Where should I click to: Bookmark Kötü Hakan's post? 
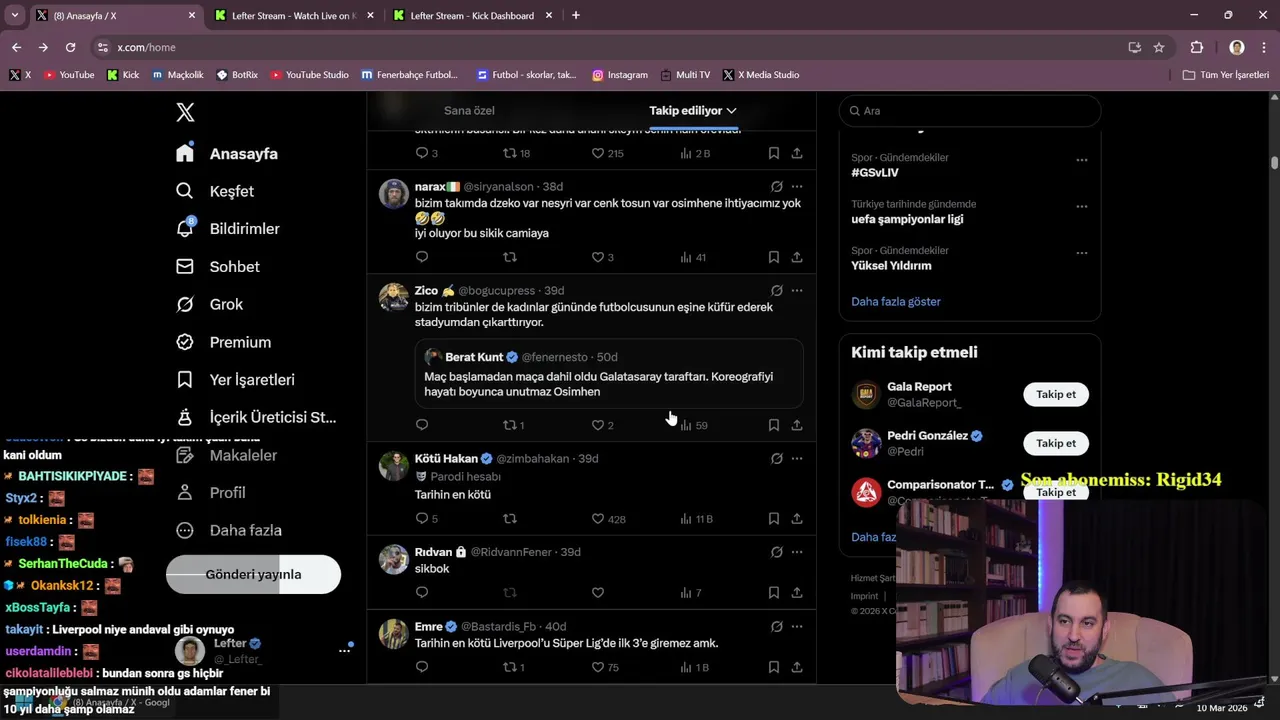774,519
